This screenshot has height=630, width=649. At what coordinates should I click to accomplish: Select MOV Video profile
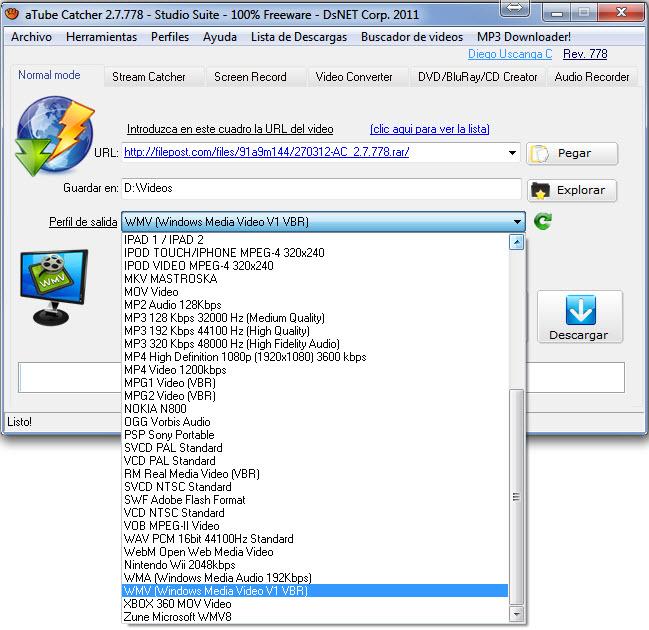point(315,292)
